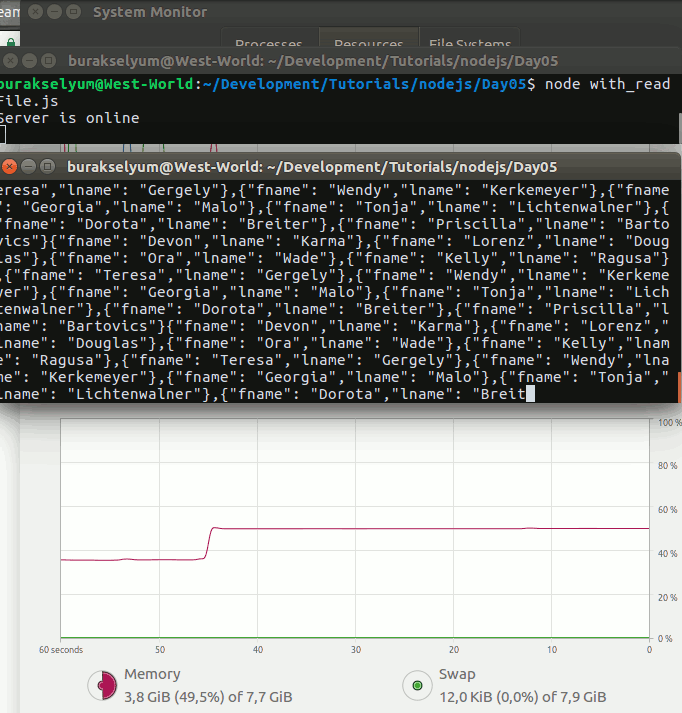682x713 pixels.
Task: Click the "Memory" usage label
Action: (x=152, y=675)
